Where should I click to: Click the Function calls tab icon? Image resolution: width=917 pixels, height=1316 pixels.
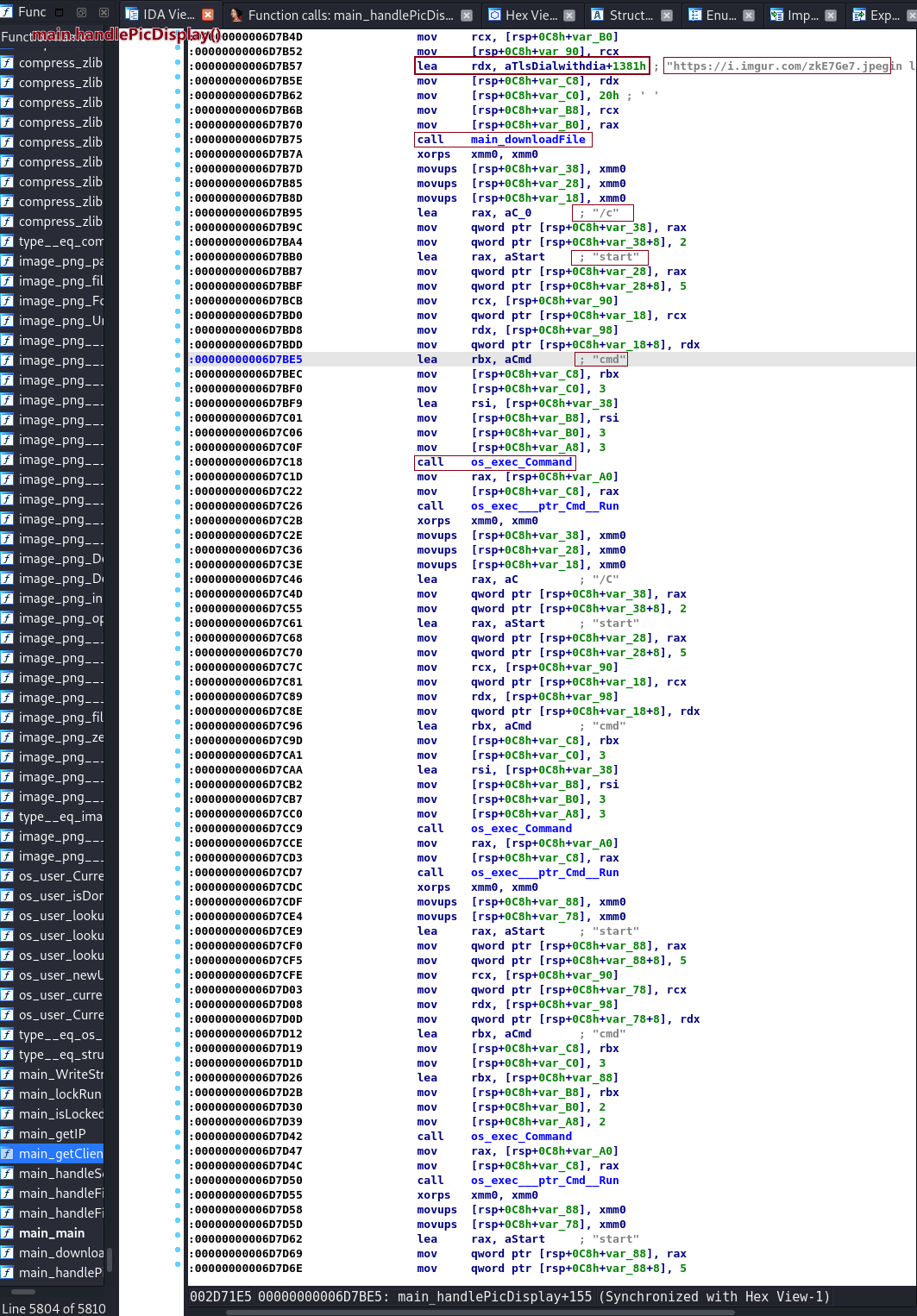pyautogui.click(x=236, y=15)
